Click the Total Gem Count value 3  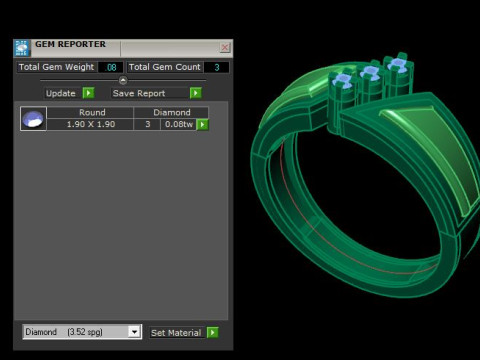point(217,67)
